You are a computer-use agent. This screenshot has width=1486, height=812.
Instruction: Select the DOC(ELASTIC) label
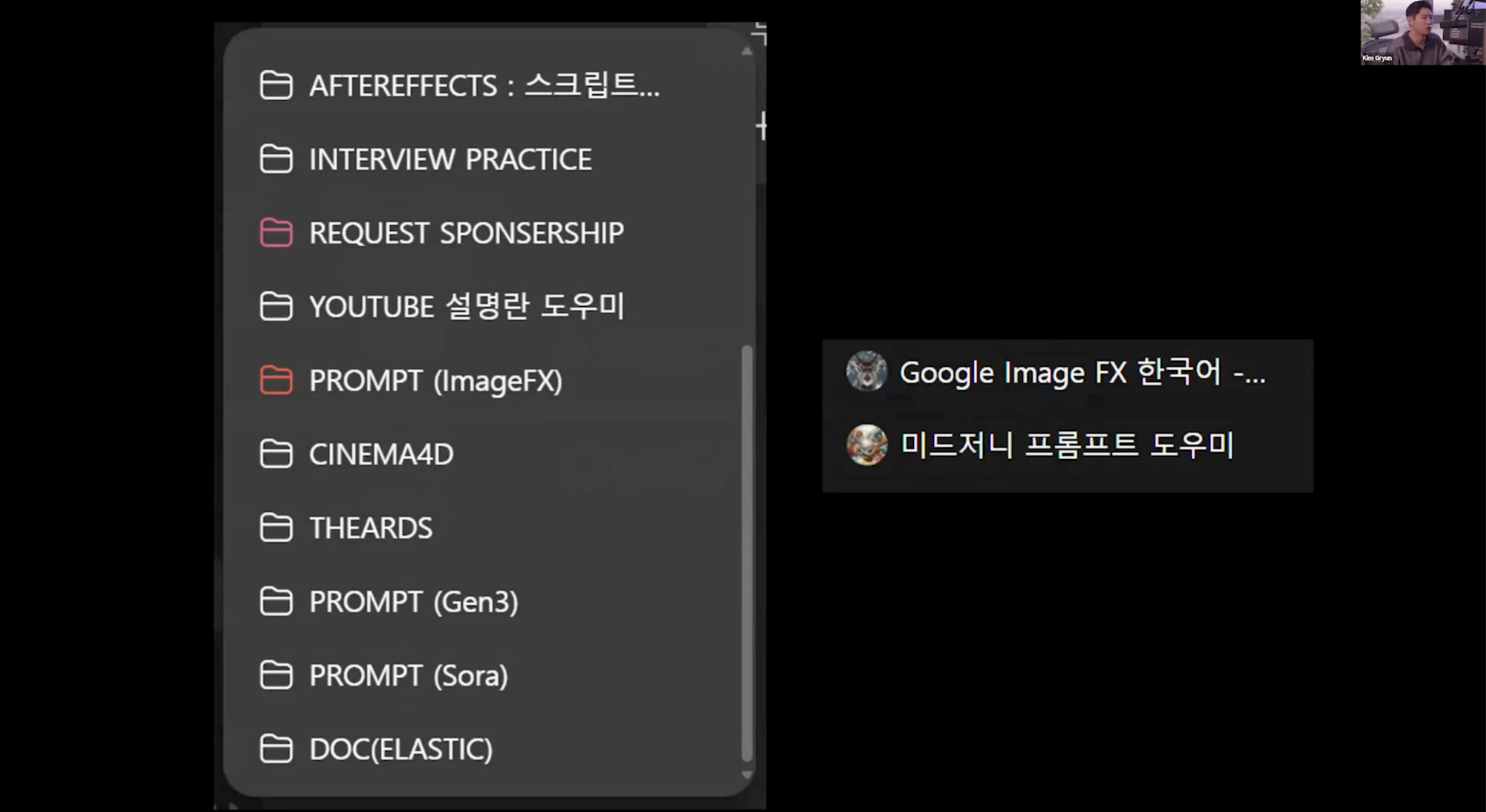(x=401, y=749)
